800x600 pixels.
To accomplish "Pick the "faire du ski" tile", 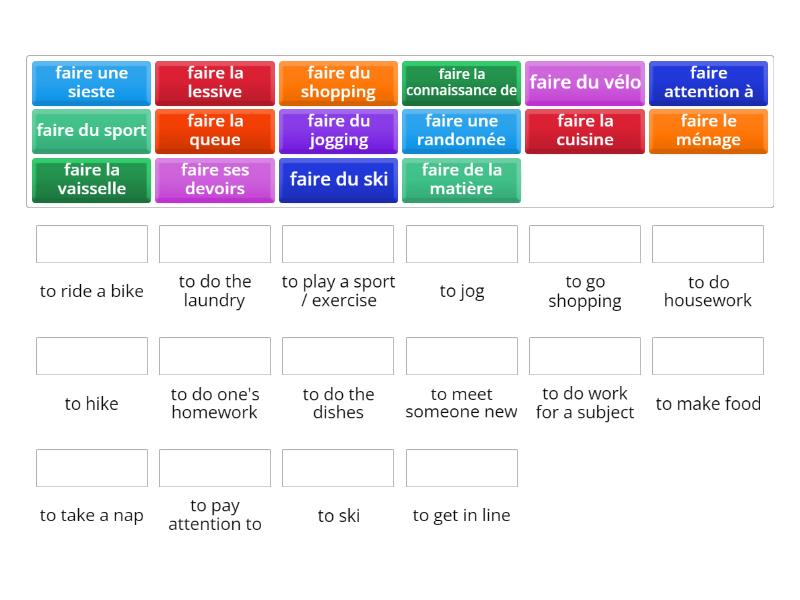I will (x=338, y=180).
